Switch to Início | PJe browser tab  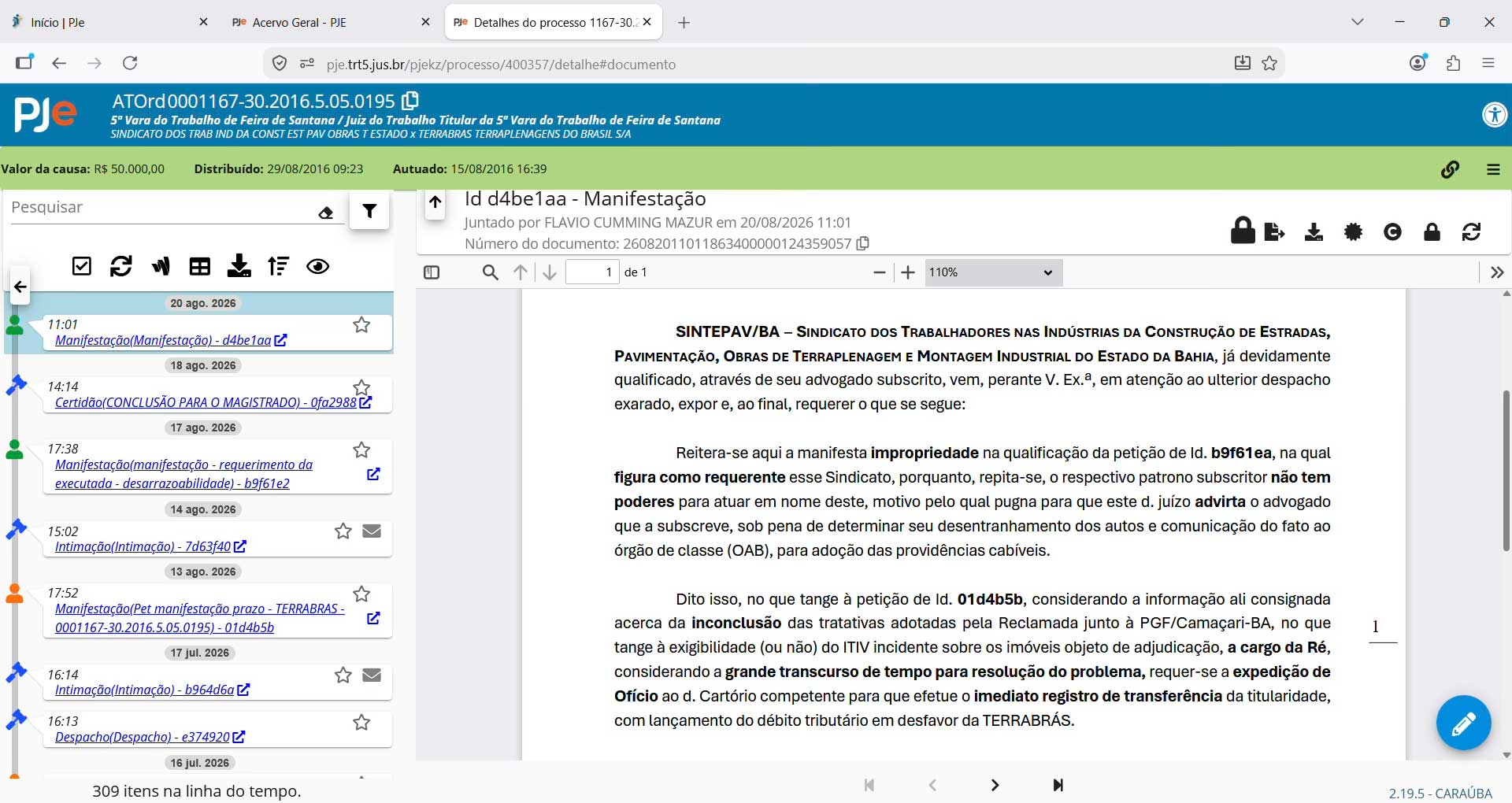pos(110,22)
